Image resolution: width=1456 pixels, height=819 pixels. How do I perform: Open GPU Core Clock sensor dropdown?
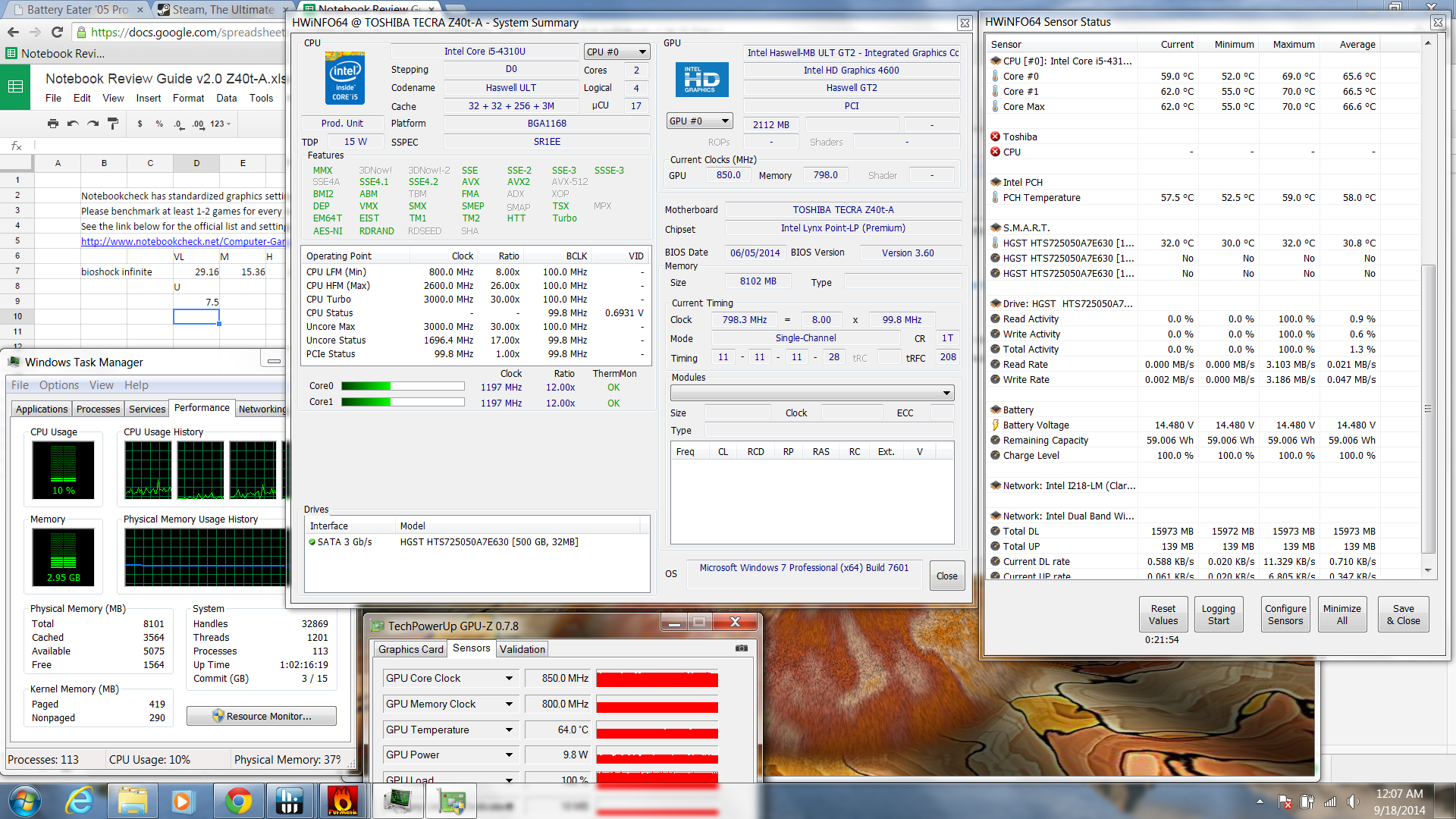(x=509, y=679)
